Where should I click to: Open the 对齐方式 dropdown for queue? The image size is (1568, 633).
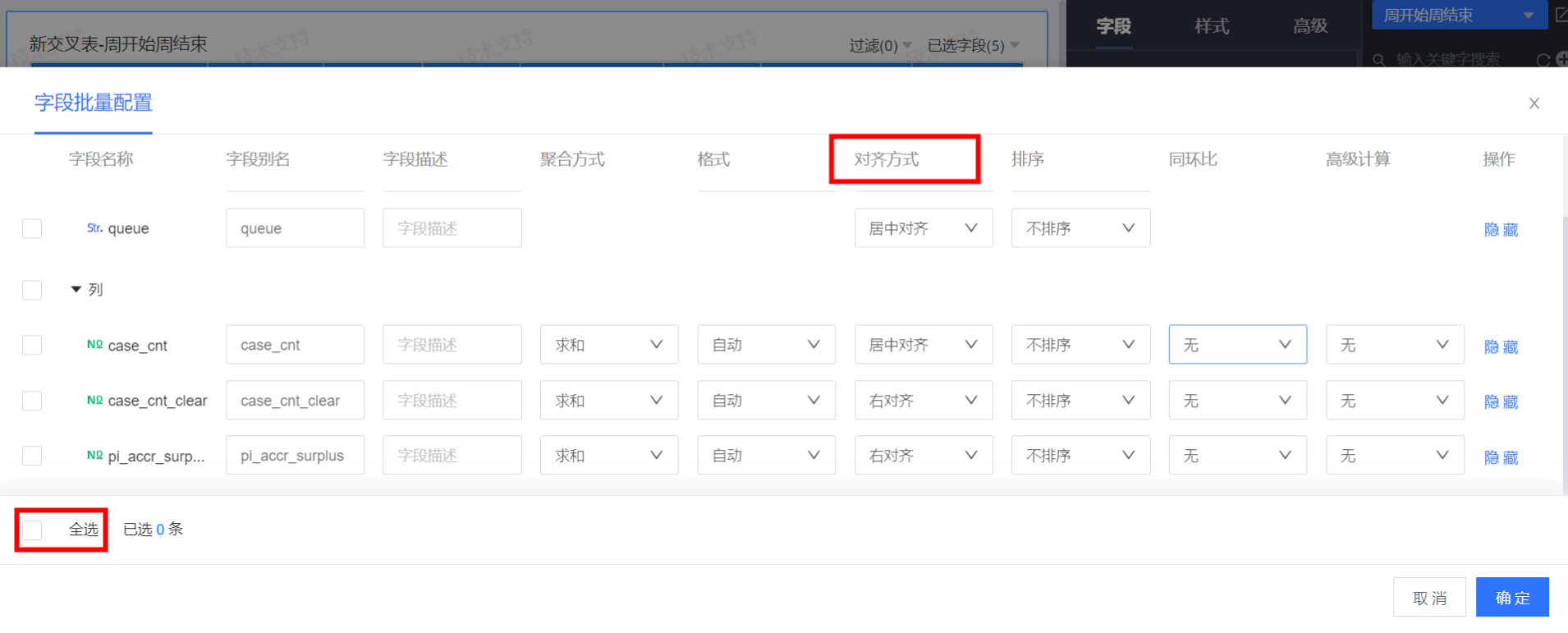(x=923, y=228)
